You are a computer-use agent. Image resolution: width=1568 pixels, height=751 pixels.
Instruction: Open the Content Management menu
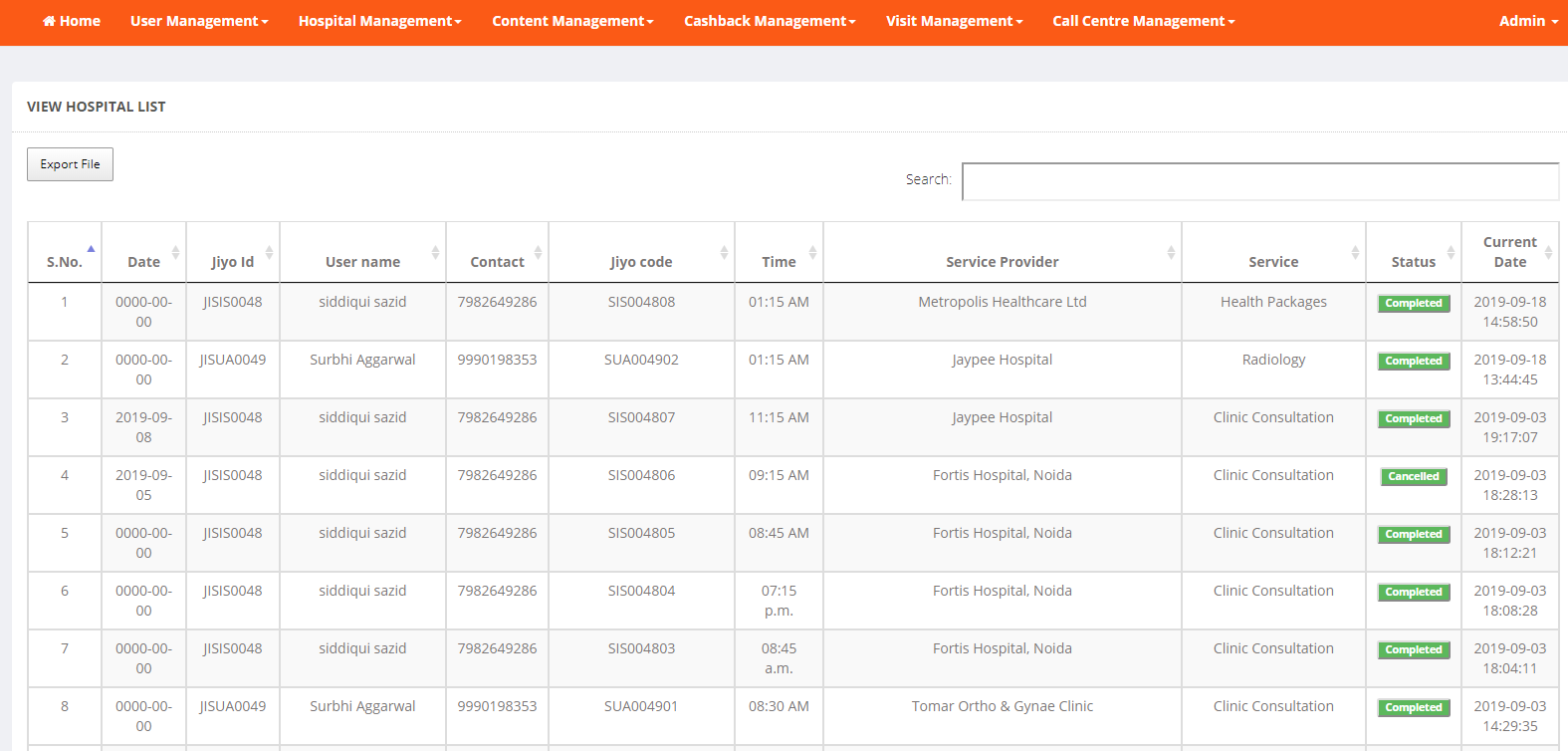pyautogui.click(x=572, y=21)
